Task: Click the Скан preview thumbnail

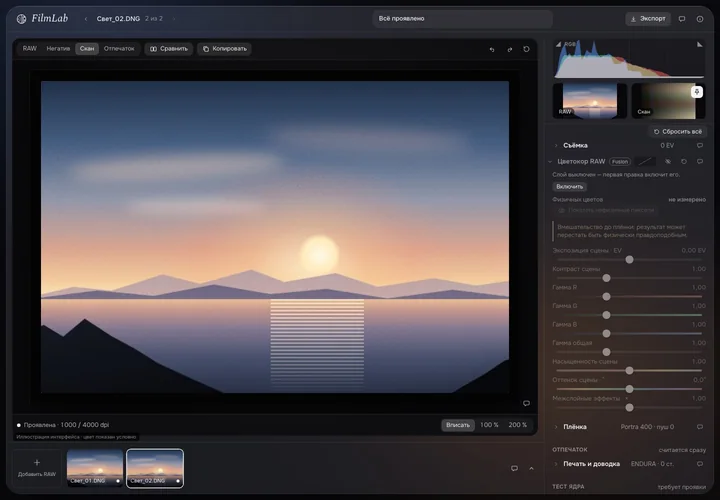Action: pyautogui.click(x=668, y=101)
